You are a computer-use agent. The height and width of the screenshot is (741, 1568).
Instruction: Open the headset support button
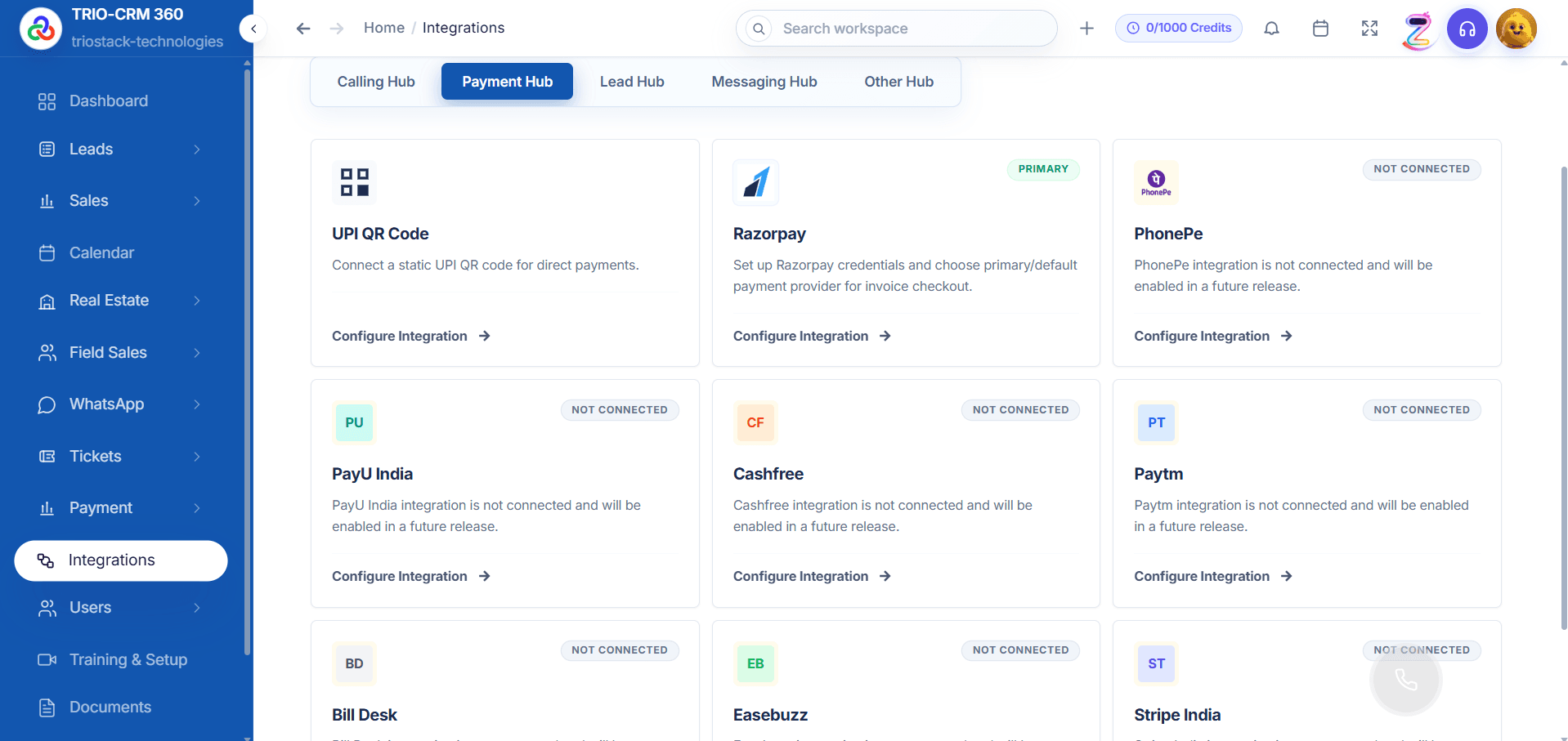(1467, 29)
